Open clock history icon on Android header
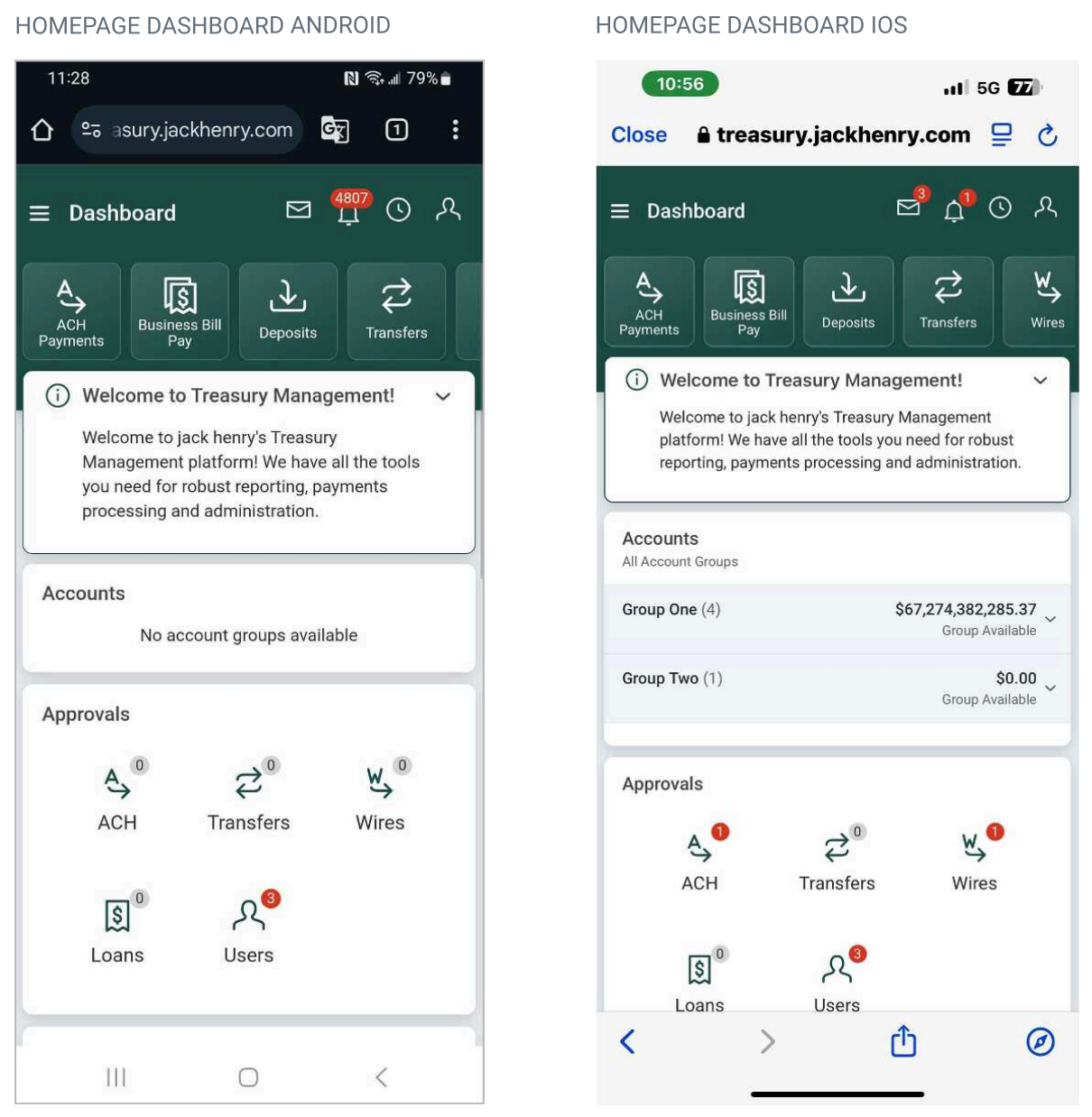The image size is (1092, 1117). [399, 210]
